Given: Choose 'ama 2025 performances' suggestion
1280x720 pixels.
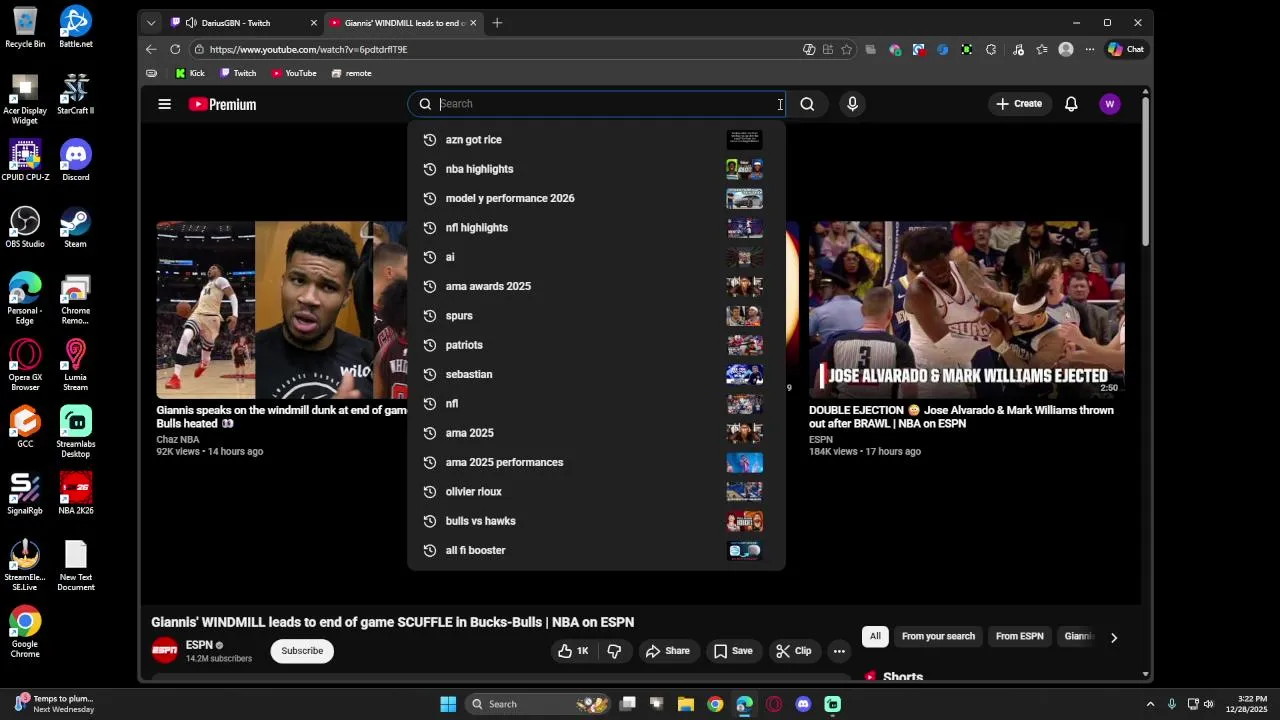Looking at the screenshot, I should (x=596, y=462).
